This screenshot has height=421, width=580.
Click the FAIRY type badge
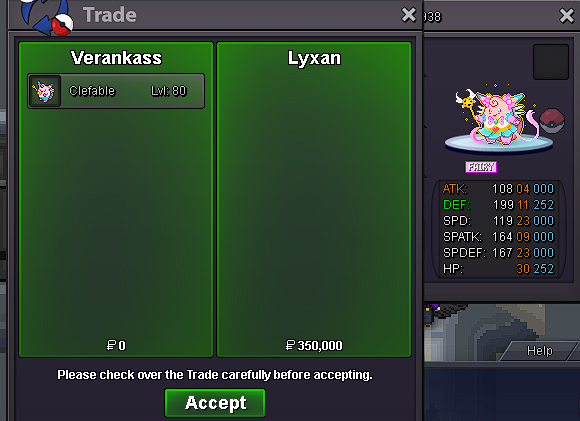[480, 167]
